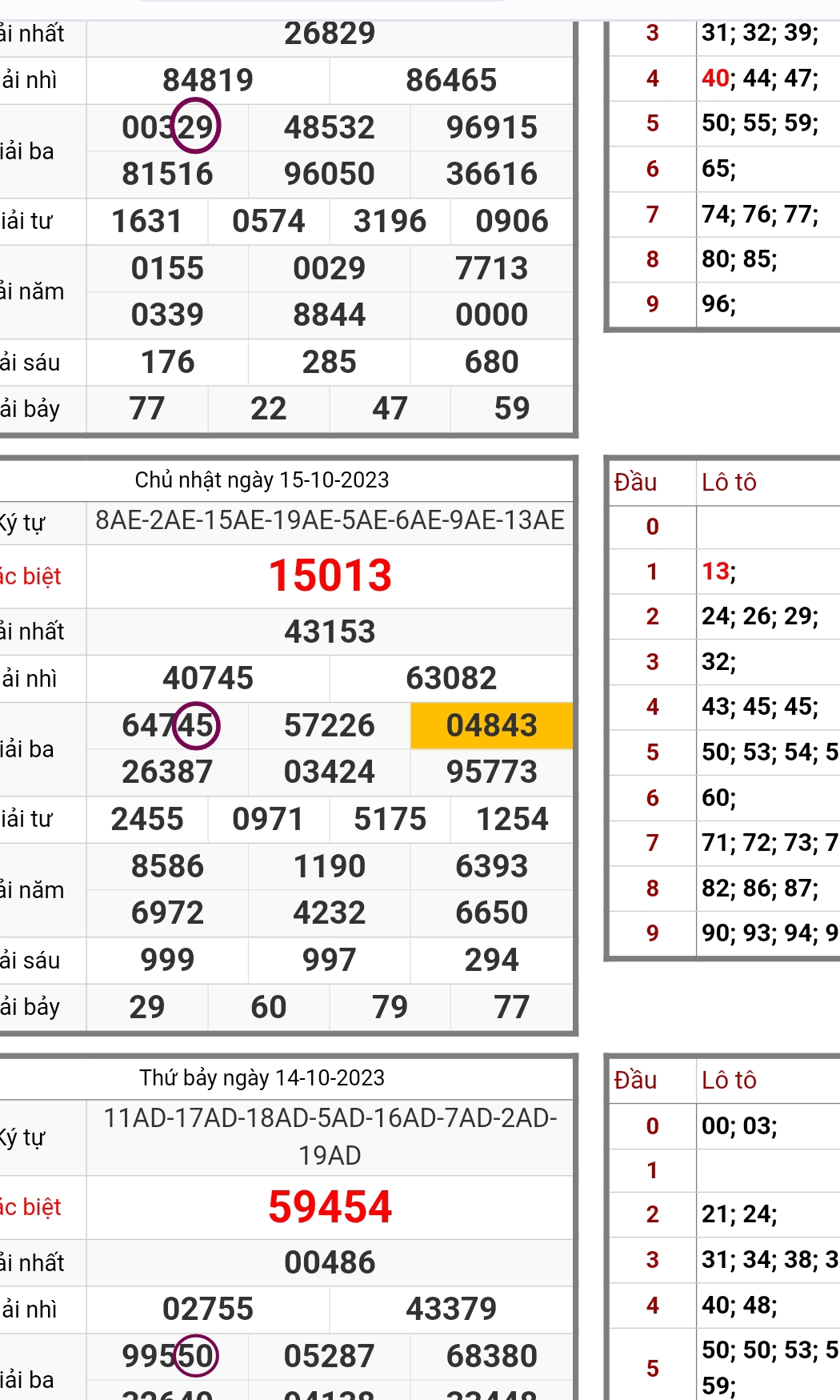The image size is (840, 1400).
Task: Select the first prize number 26829
Action: (x=330, y=34)
